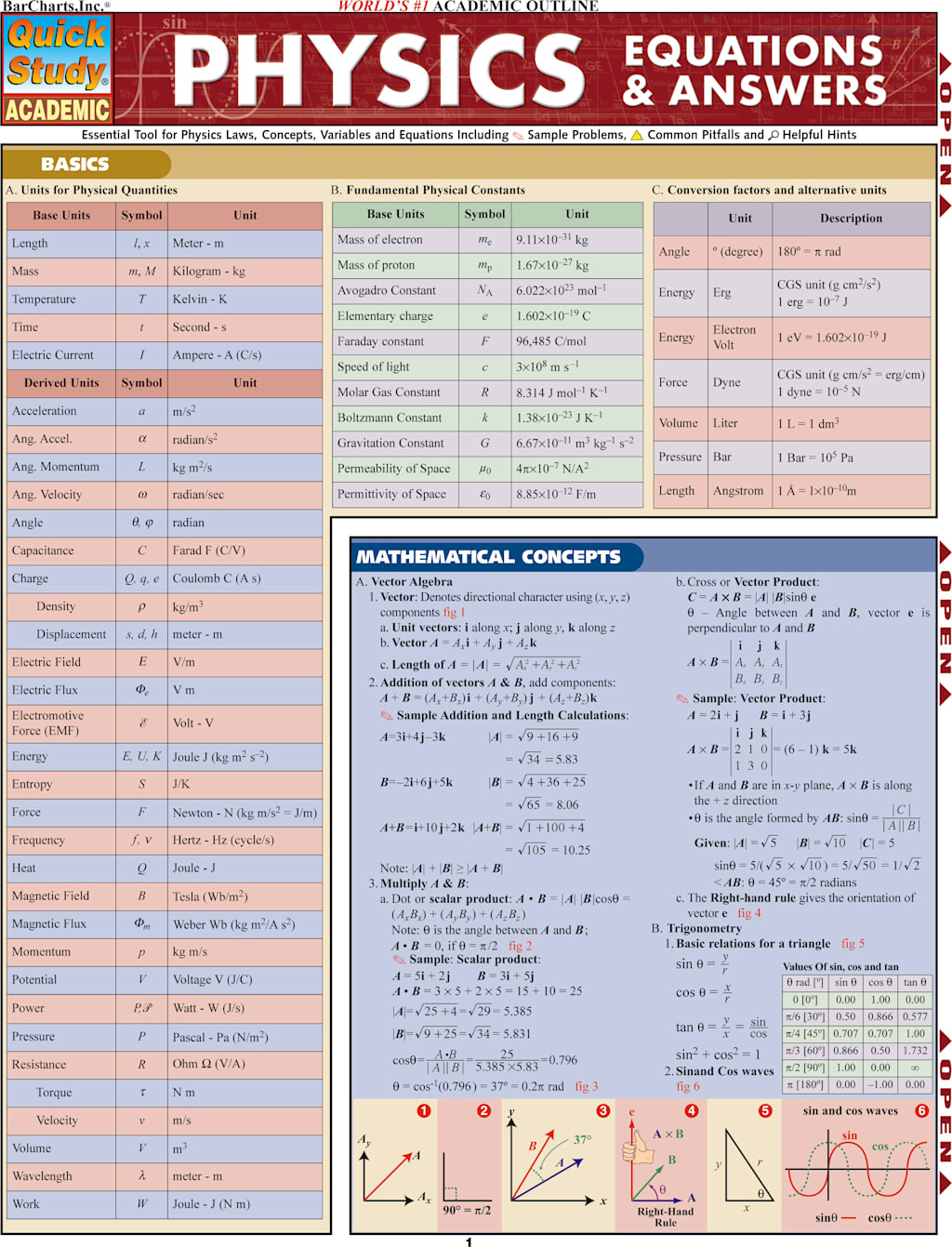Click the OPEN tab beside the trig values table
Image resolution: width=952 pixels, height=1247 pixels.
click(945, 1111)
